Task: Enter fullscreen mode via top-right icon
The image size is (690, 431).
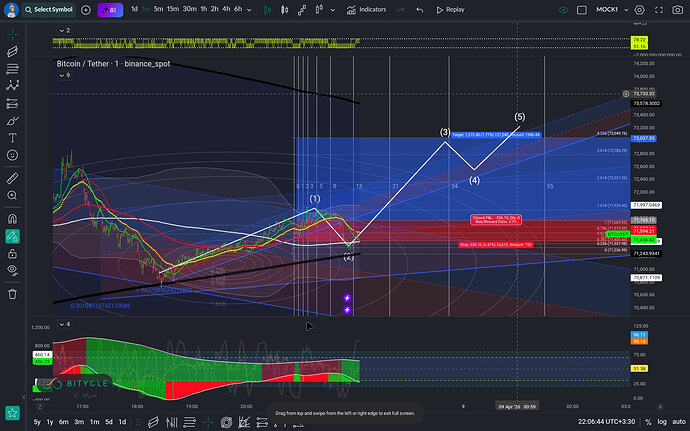Action: 659,10
